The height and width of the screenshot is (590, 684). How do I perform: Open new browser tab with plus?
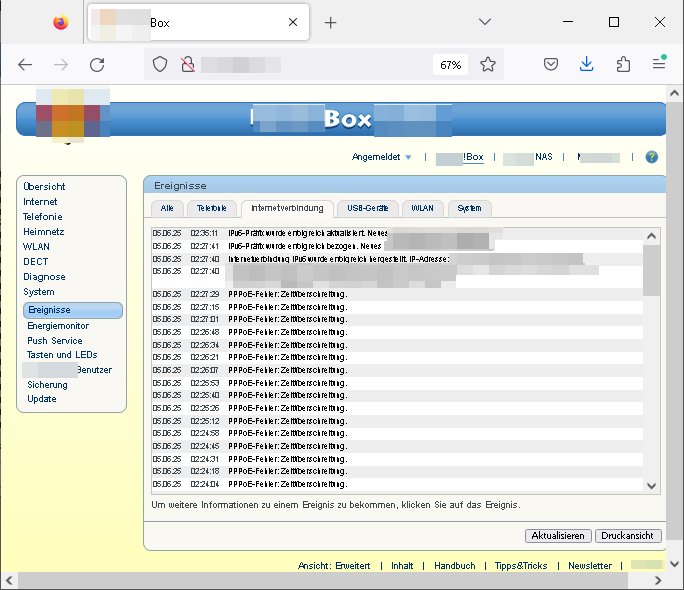tap(331, 22)
